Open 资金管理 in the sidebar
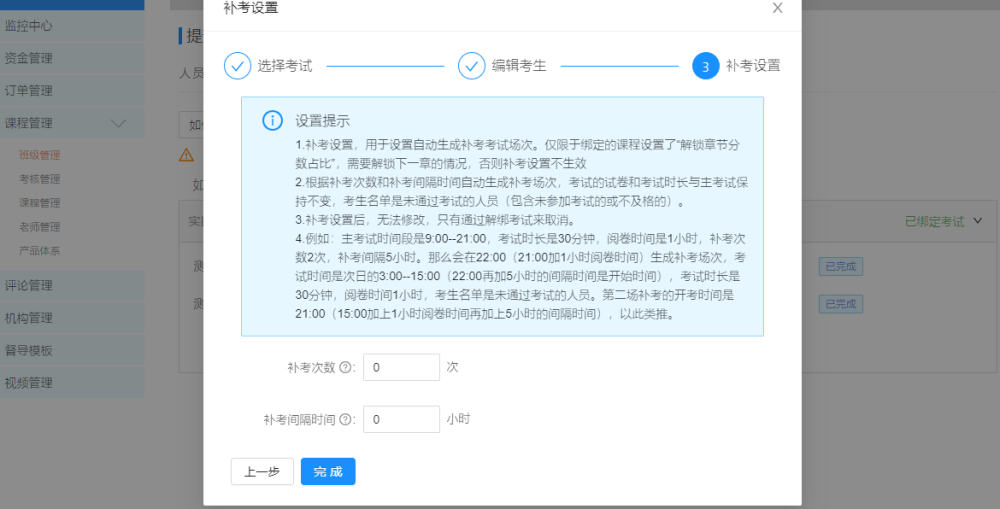 tap(72, 58)
